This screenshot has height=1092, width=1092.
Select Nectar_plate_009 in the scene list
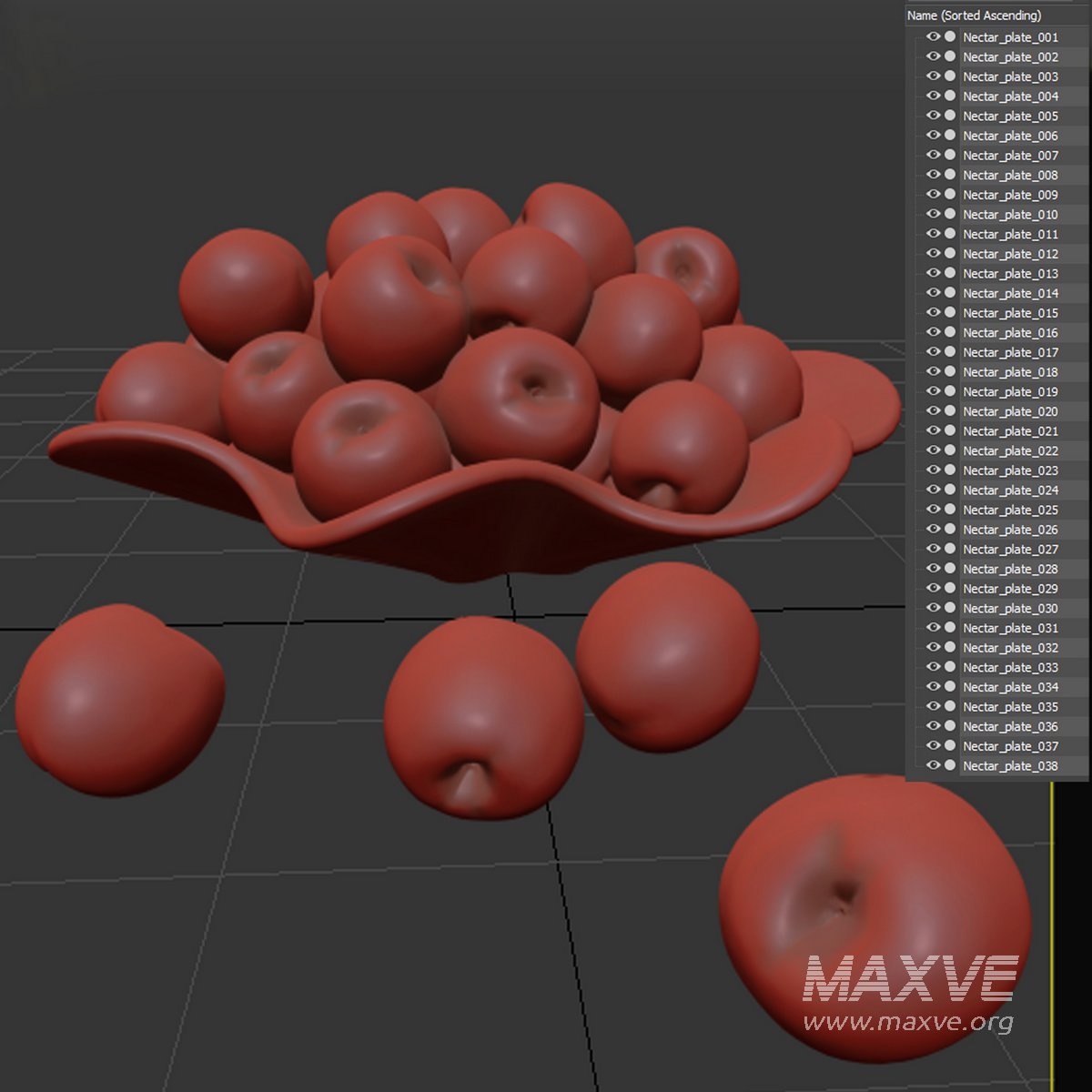[1010, 195]
